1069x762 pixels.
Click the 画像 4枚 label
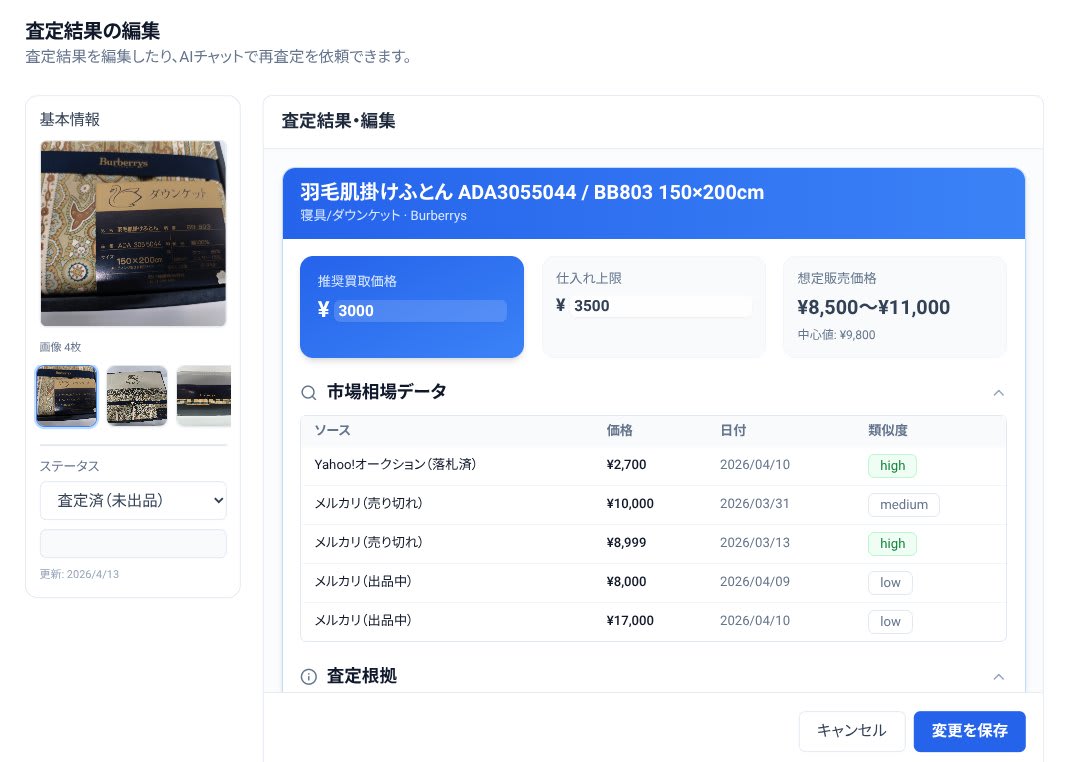click(x=60, y=347)
